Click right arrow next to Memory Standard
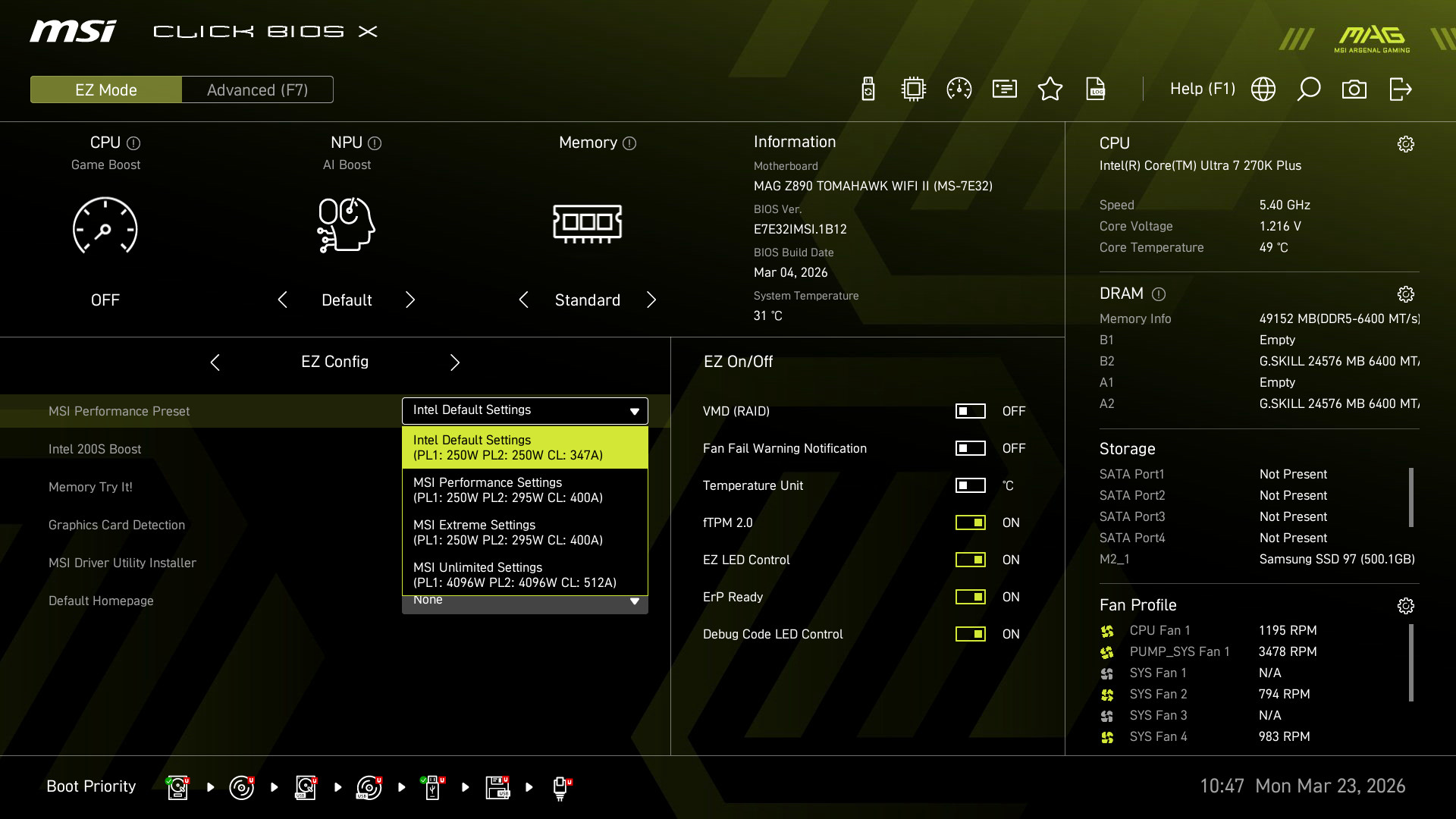The width and height of the screenshot is (1456, 819). tap(651, 300)
